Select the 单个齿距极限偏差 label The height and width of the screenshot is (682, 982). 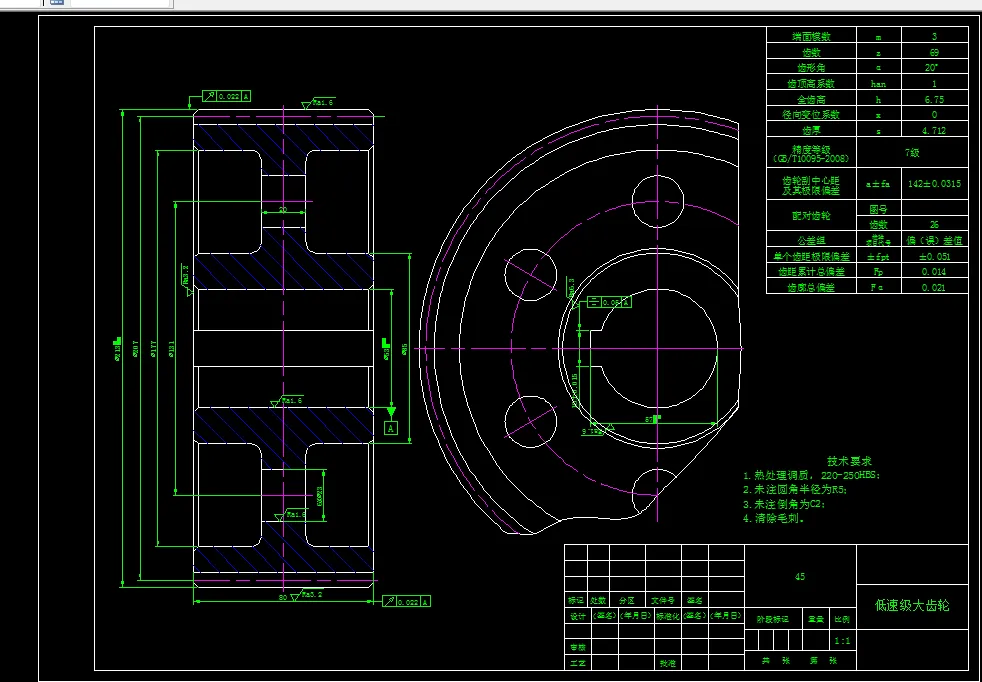811,256
